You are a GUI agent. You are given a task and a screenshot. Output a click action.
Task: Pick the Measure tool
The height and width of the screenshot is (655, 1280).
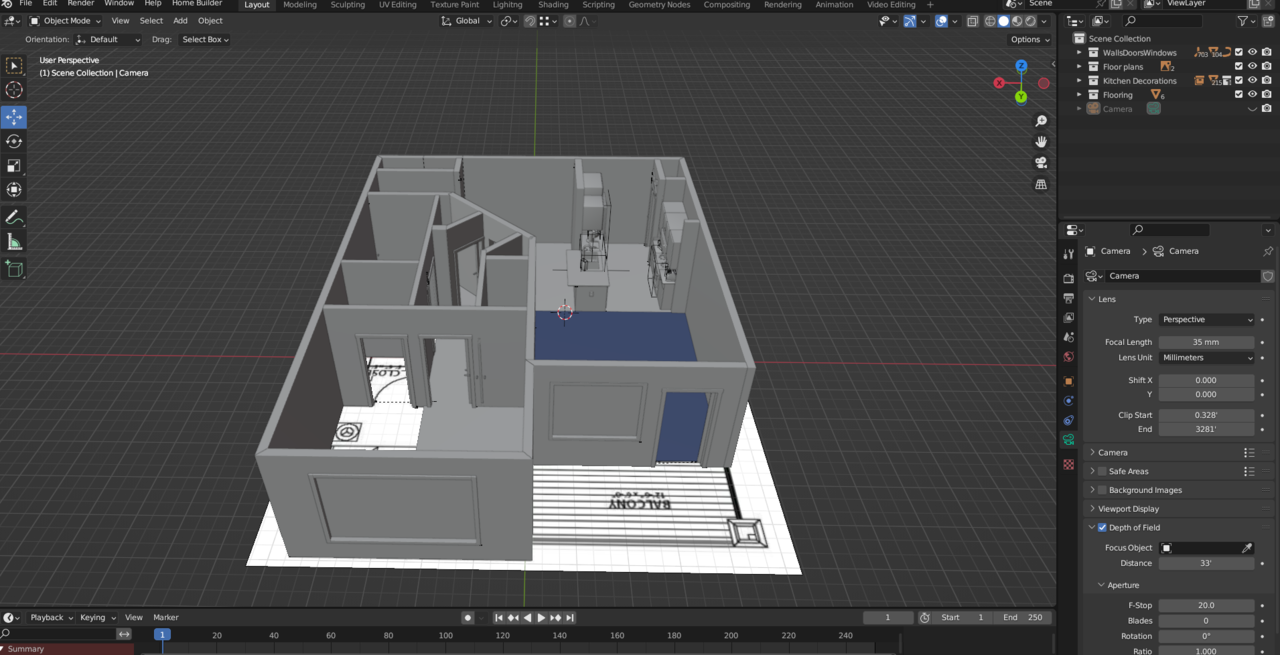coord(14,242)
